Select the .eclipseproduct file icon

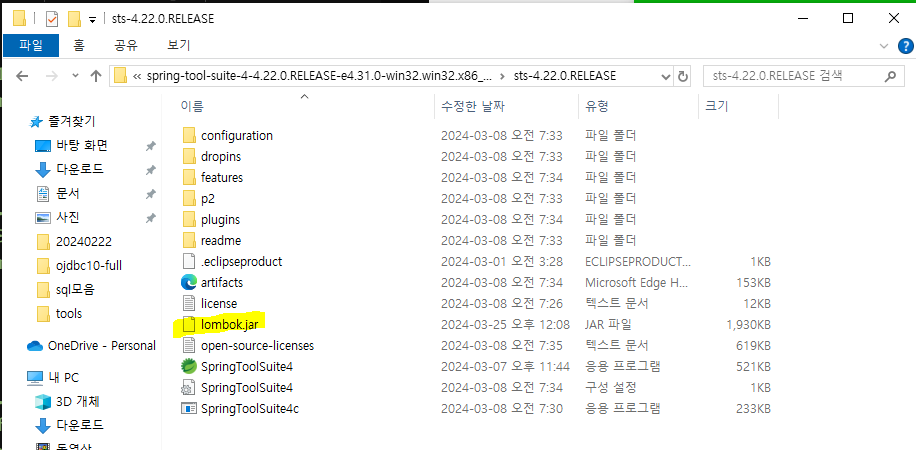pyautogui.click(x=189, y=261)
